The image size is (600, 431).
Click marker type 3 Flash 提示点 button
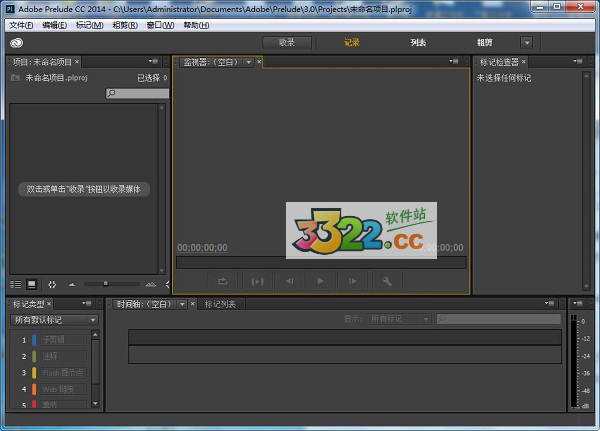63,372
